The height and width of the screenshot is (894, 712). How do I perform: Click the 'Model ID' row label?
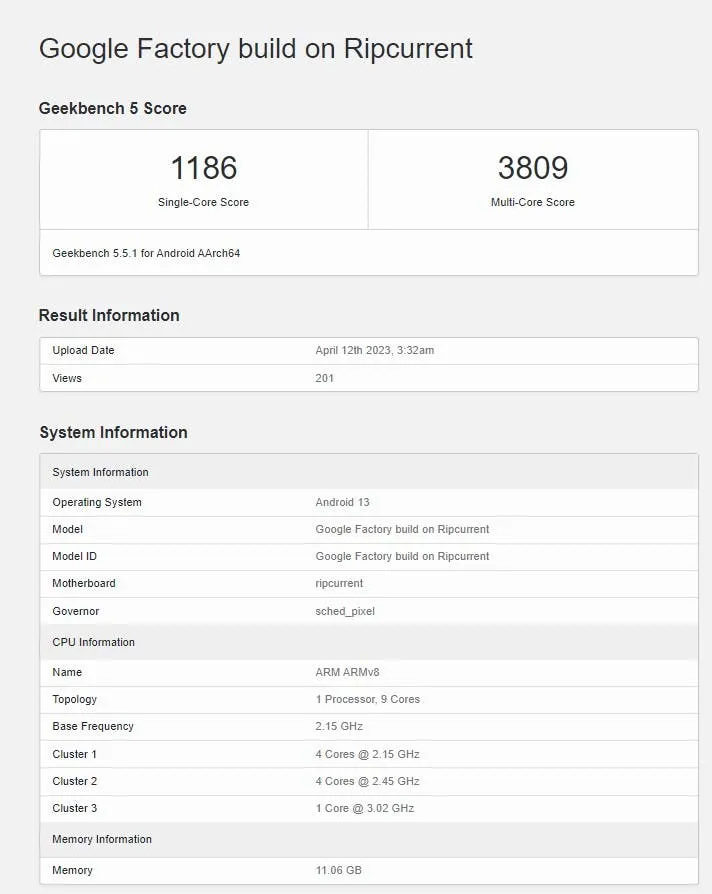pyautogui.click(x=75, y=556)
